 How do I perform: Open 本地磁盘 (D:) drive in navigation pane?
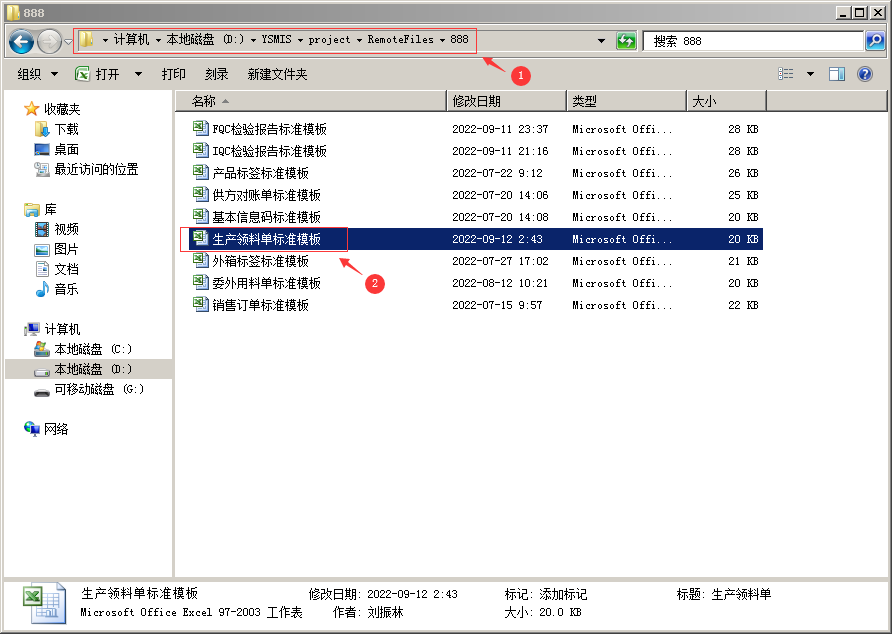(x=93, y=369)
